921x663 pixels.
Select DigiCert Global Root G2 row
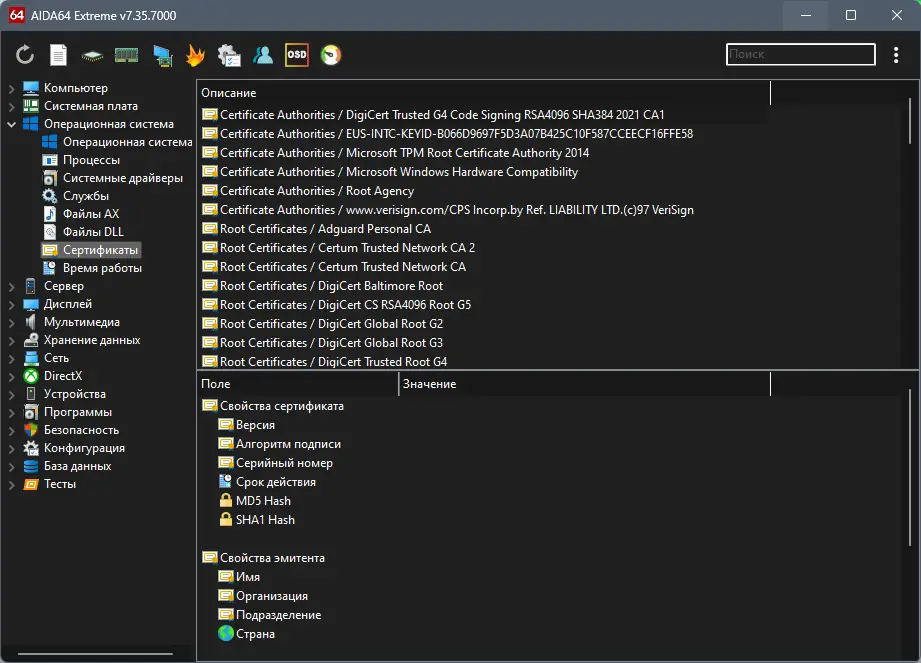(x=322, y=324)
